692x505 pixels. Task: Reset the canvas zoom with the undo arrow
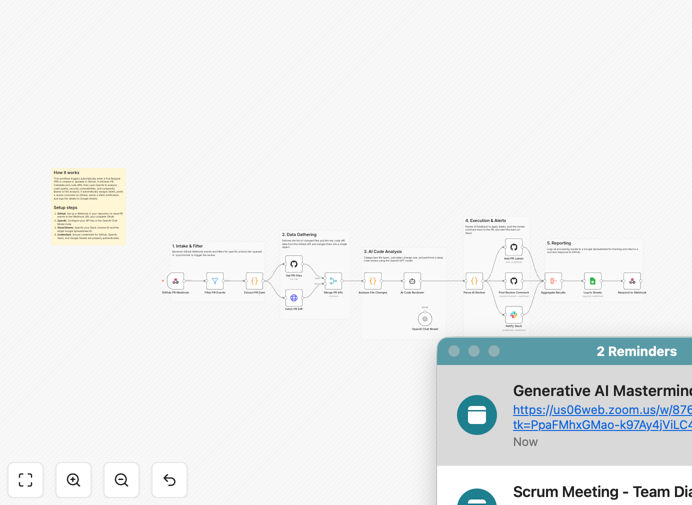(169, 480)
